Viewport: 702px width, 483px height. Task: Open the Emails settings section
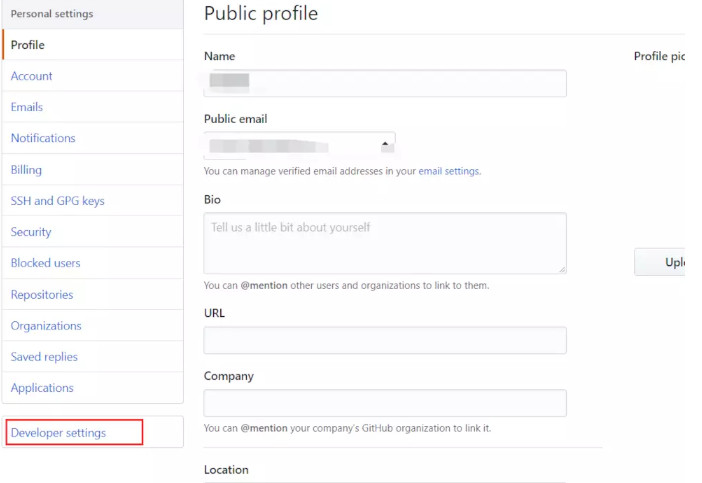click(x=27, y=107)
